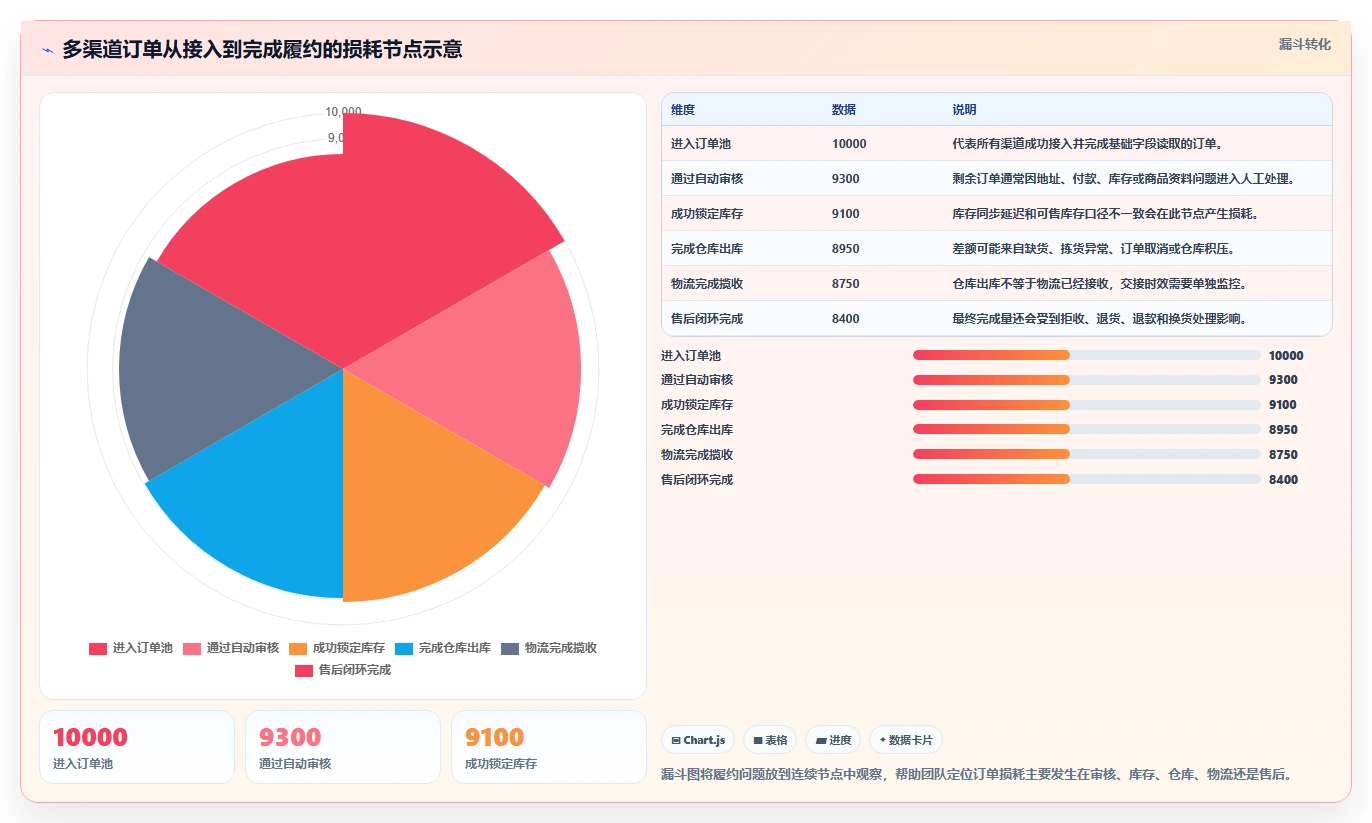
Task: Open the 9100 成功锁定库存 data card
Action: pos(549,747)
